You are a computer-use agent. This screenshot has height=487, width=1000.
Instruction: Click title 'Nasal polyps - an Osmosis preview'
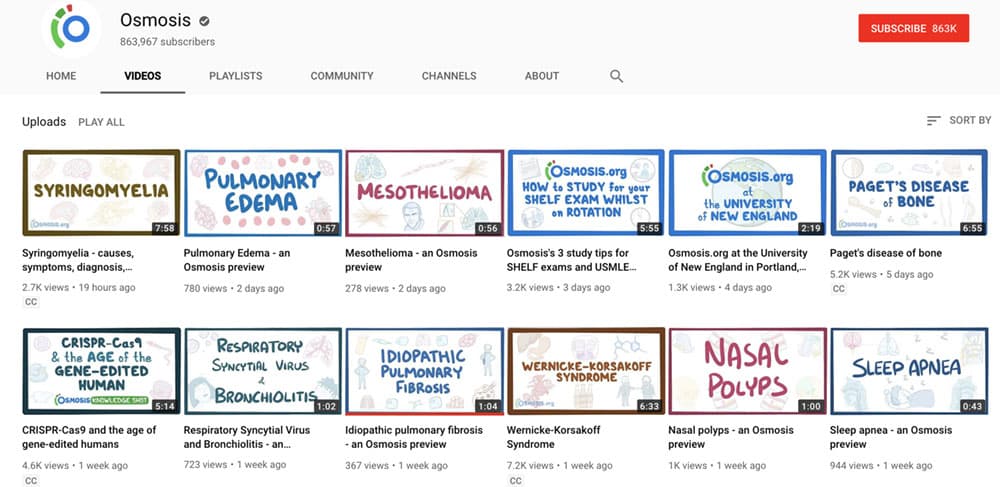[731, 437]
